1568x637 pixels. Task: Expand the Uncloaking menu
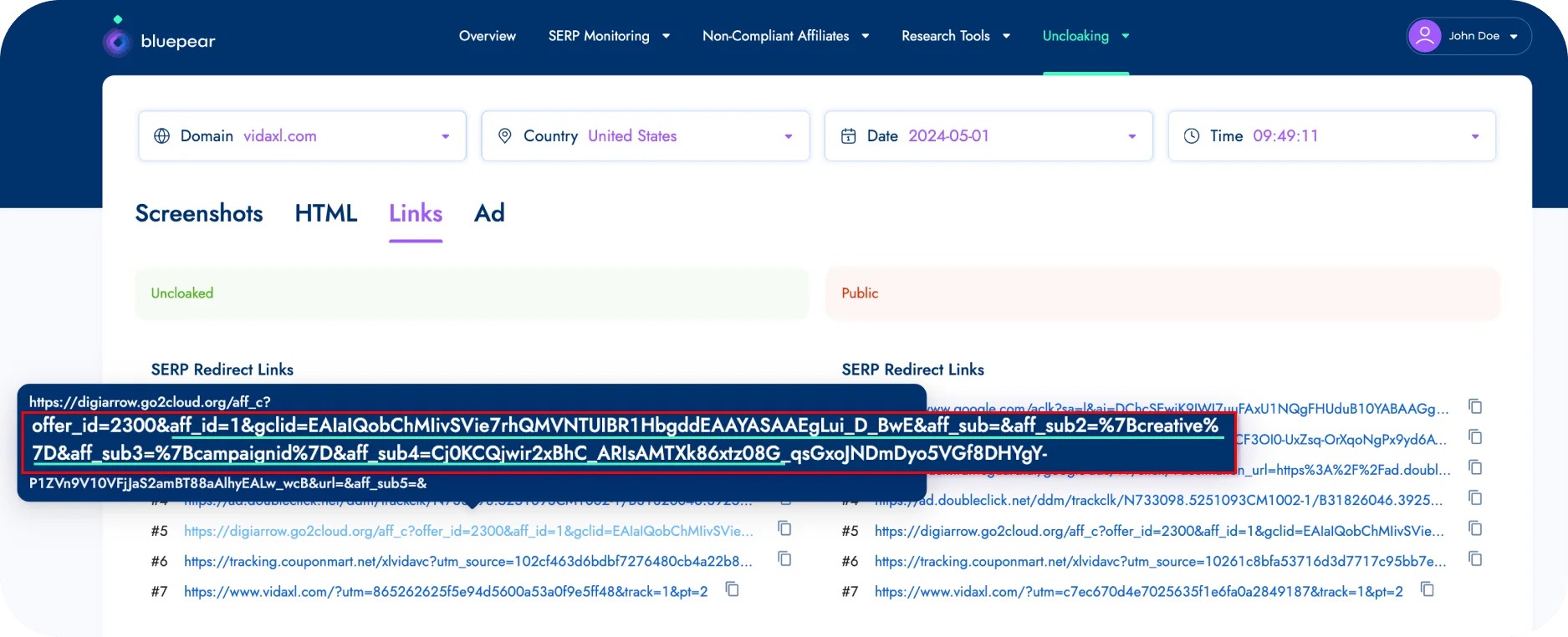click(1085, 36)
